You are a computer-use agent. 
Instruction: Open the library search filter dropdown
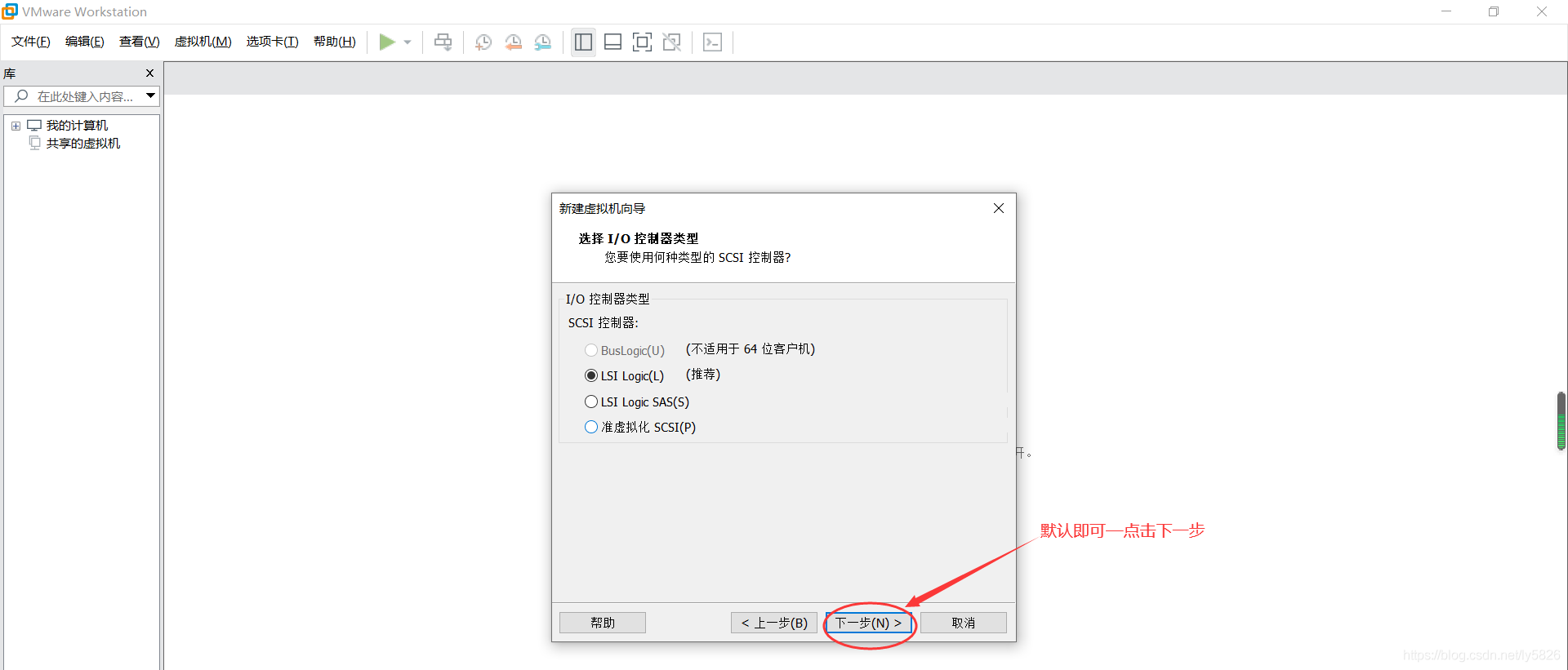click(151, 96)
